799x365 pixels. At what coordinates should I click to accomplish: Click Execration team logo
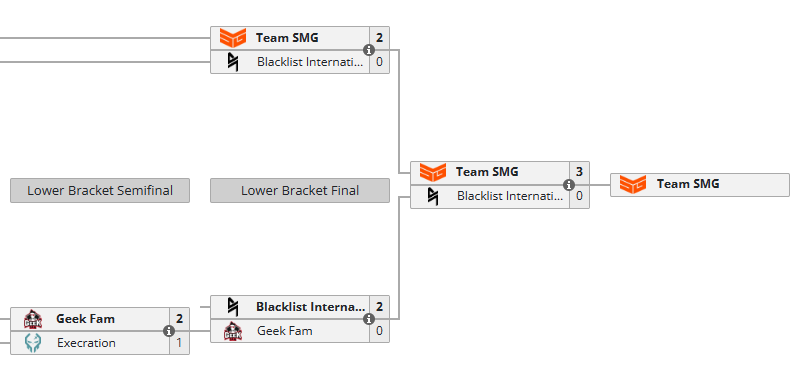[x=33, y=343]
